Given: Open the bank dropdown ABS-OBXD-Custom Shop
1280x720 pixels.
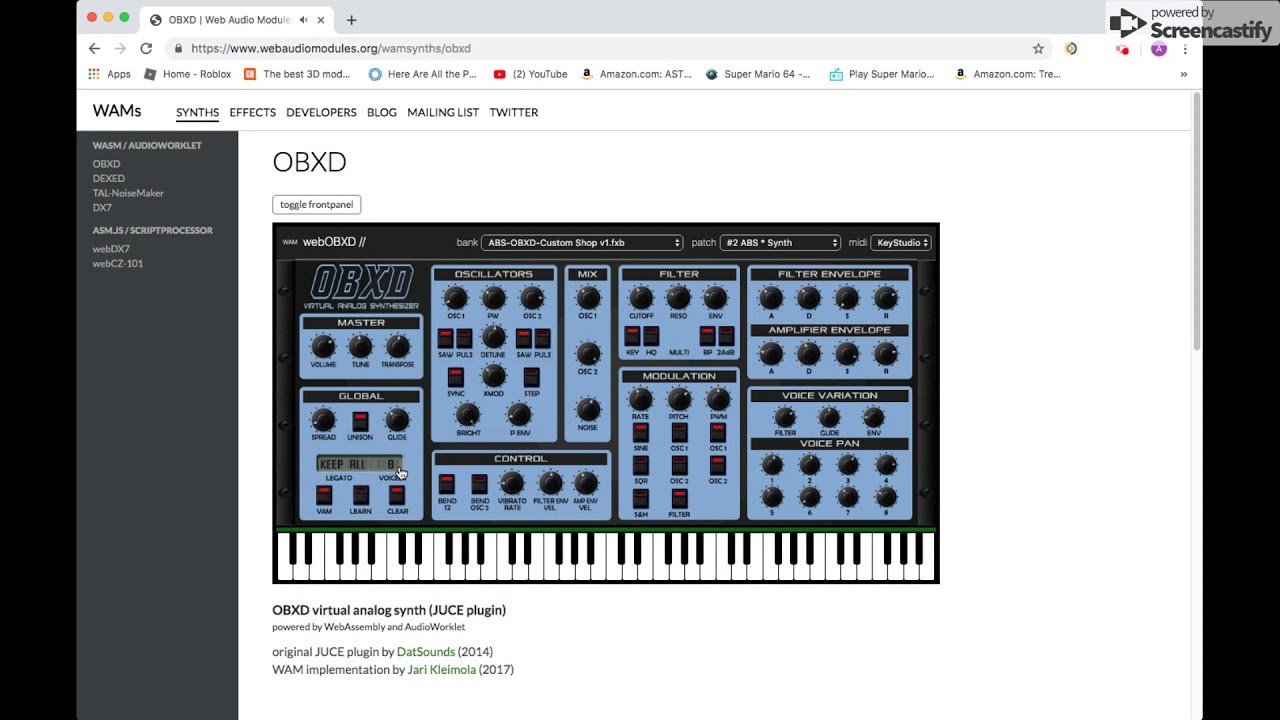Looking at the screenshot, I should point(582,242).
